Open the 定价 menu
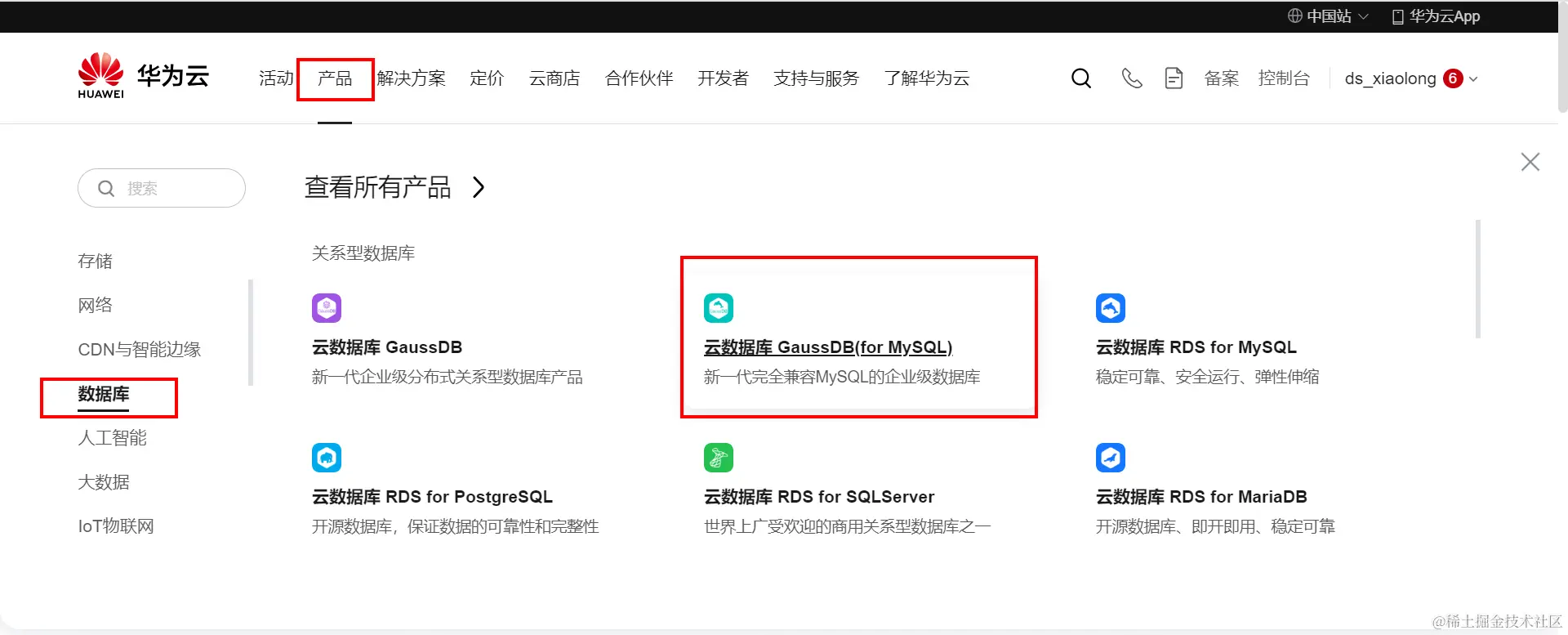Screen dimensions: 1568x635 pyautogui.click(x=488, y=78)
